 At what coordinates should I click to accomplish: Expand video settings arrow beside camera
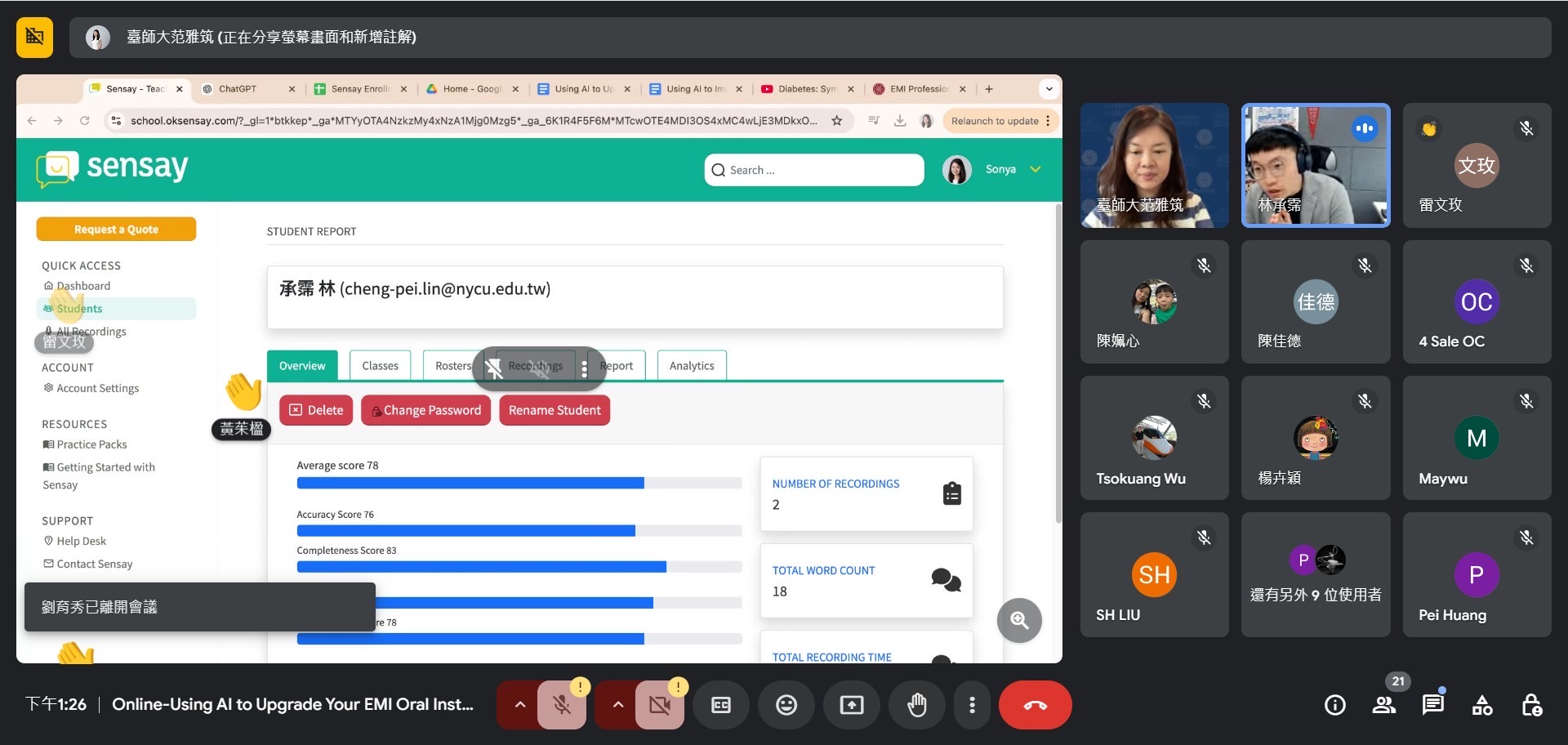click(617, 705)
